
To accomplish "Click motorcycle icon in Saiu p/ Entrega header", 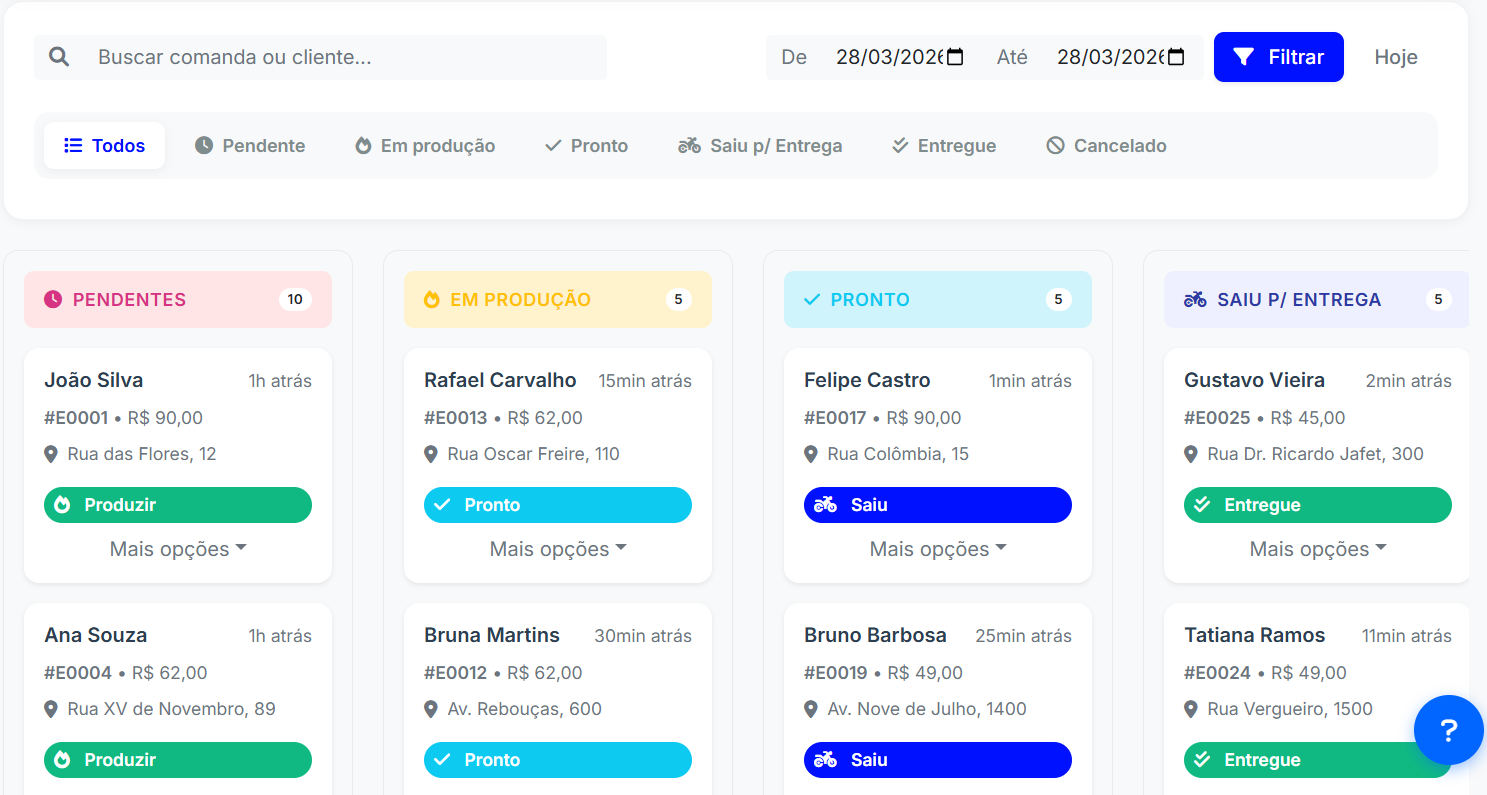I will [x=1195, y=299].
